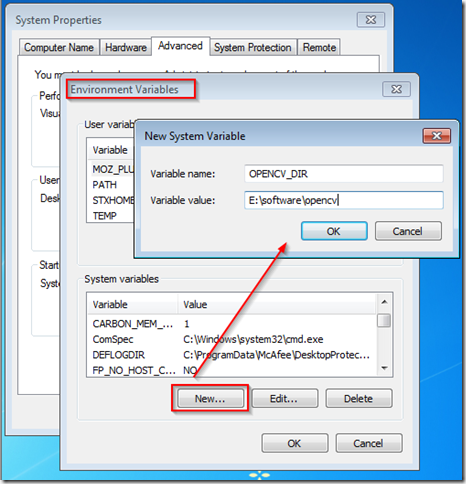Select the ComSpec system variable row

tap(232, 339)
